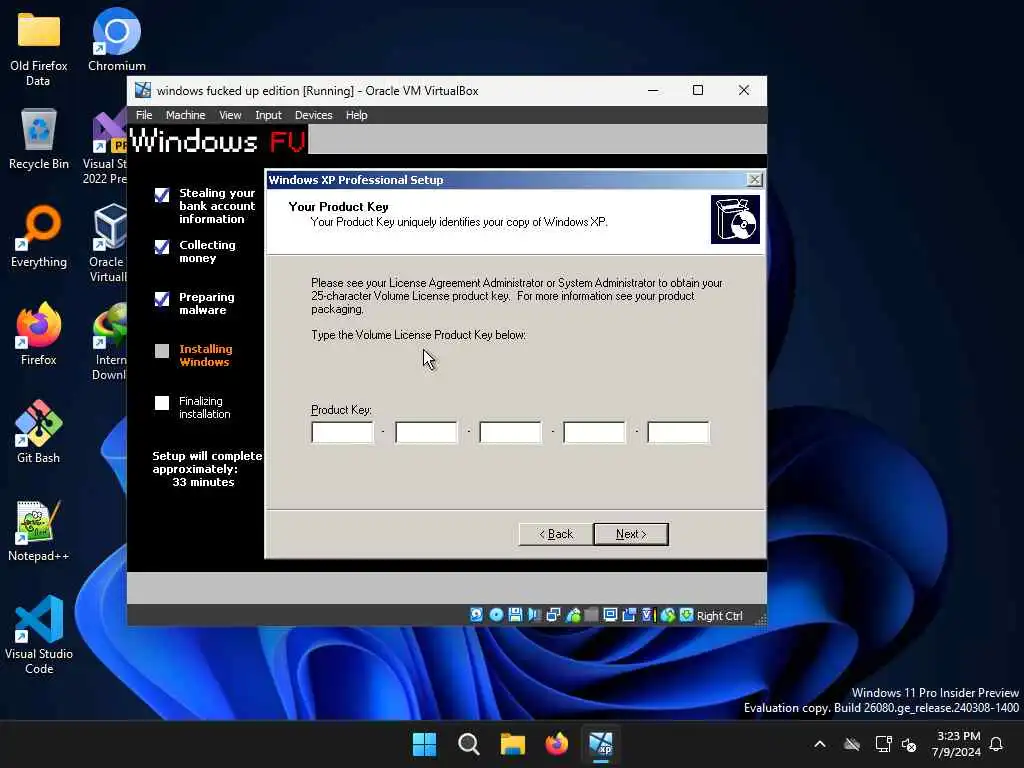This screenshot has width=1024, height=768.
Task: Click the floppy disk icon in VirtualBox status bar
Action: click(515, 615)
